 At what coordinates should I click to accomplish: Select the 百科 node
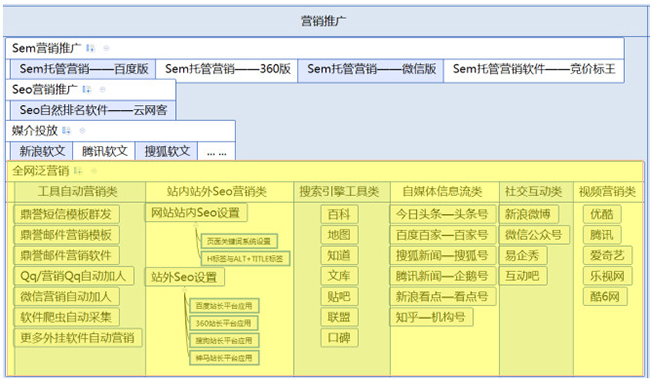tap(339, 214)
